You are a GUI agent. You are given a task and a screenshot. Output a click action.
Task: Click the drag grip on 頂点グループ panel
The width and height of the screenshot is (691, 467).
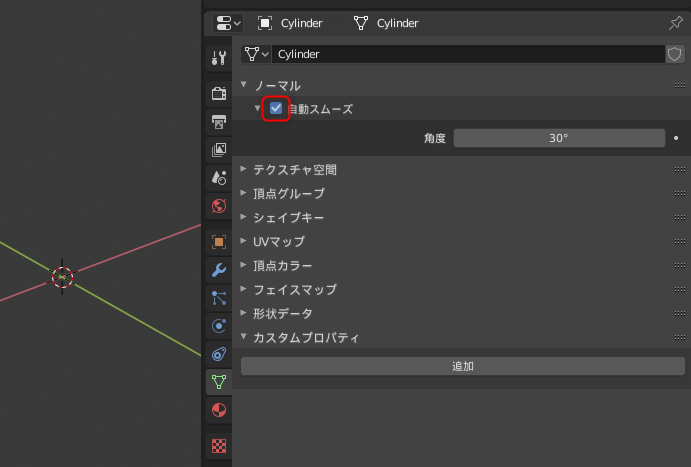tap(680, 193)
